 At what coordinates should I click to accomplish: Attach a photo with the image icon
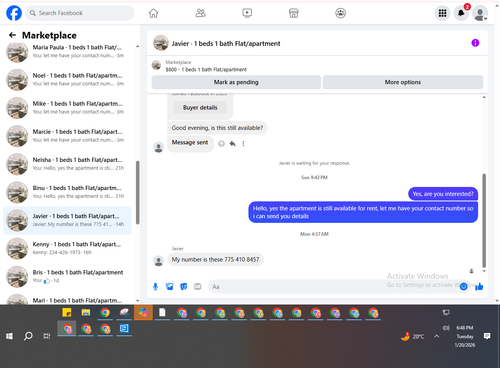click(x=169, y=287)
